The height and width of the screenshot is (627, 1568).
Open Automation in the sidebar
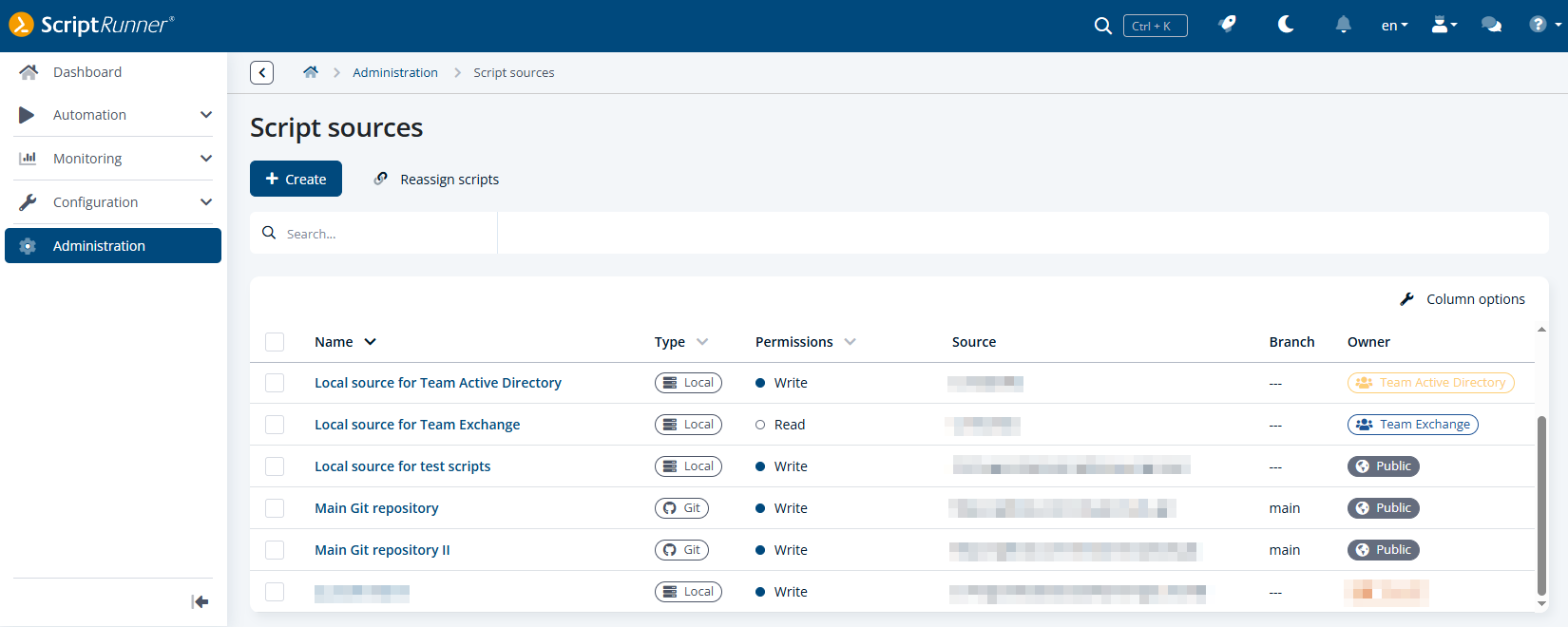click(113, 115)
